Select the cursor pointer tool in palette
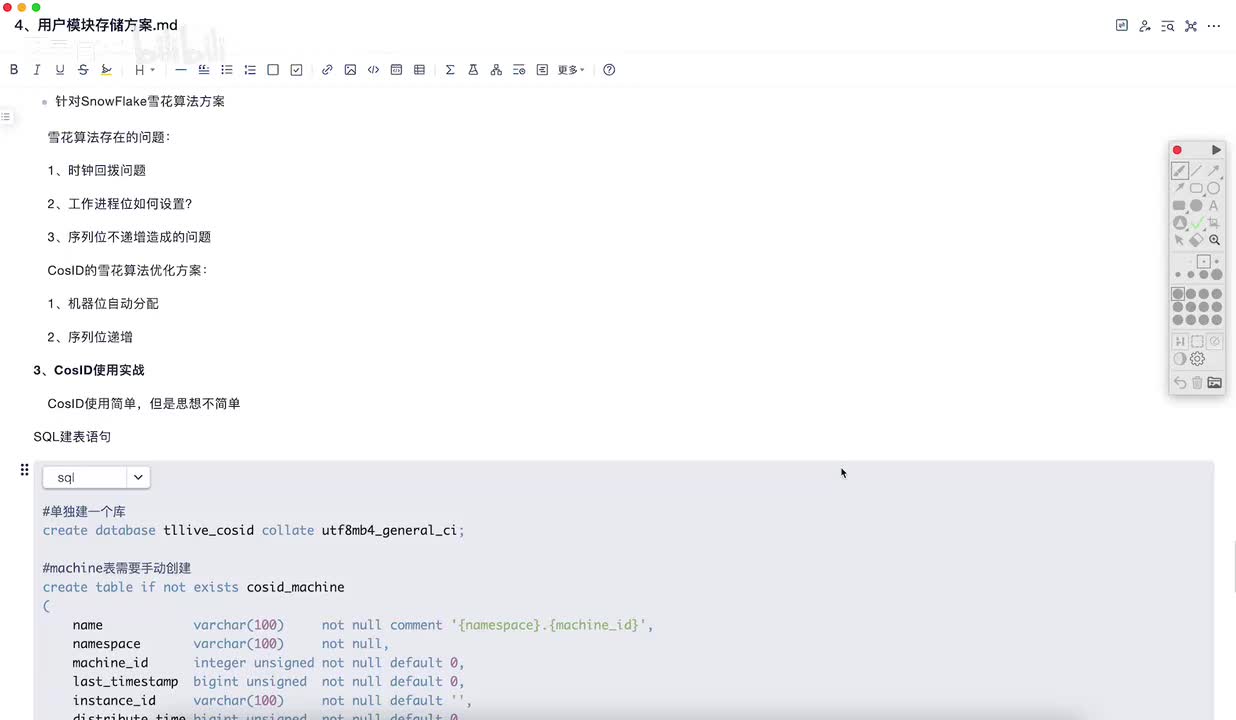 click(1180, 240)
